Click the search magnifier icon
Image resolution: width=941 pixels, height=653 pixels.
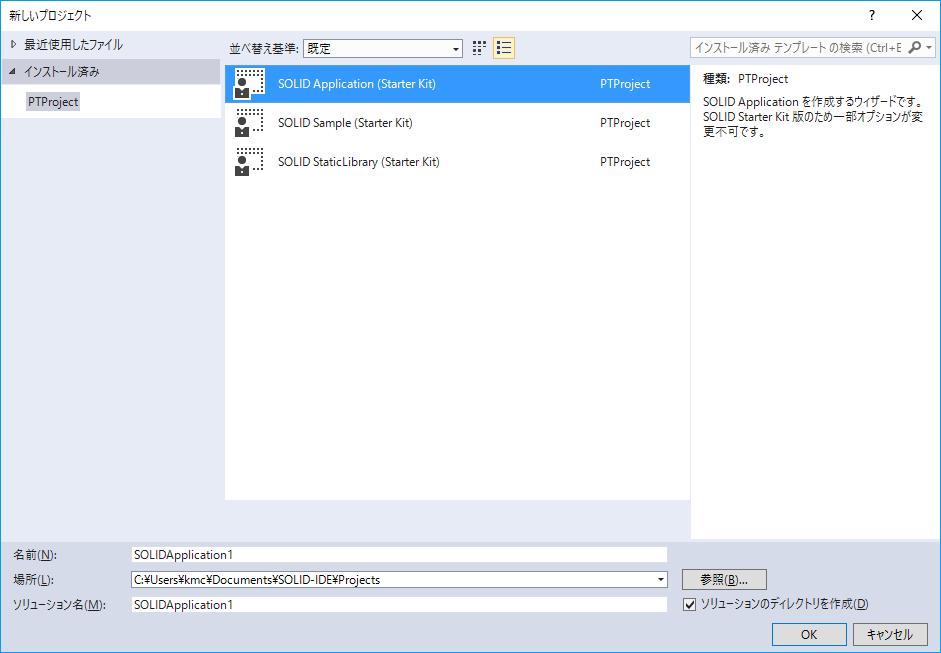917,48
